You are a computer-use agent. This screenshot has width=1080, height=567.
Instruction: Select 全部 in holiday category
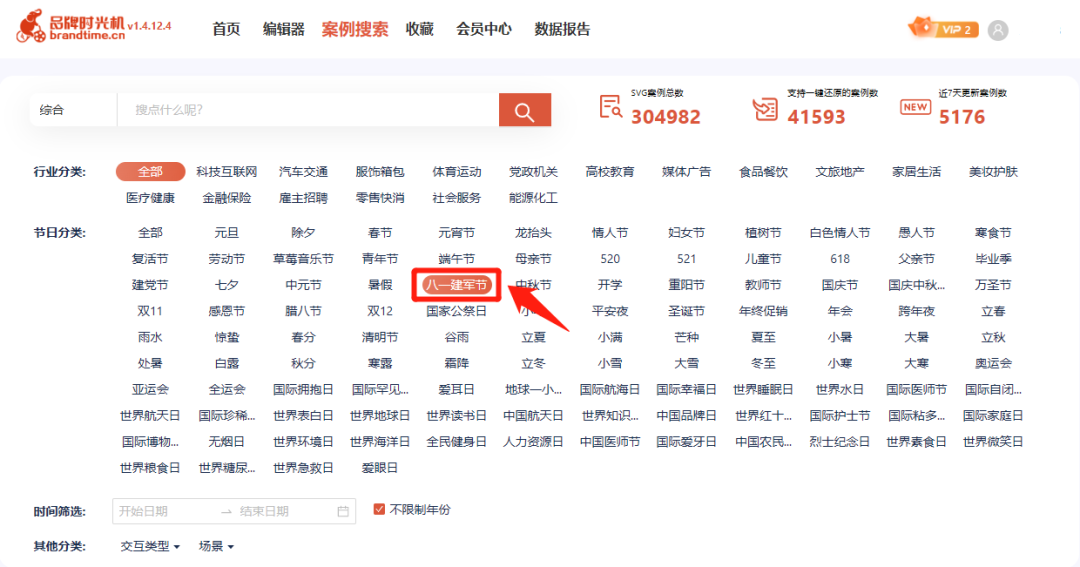(x=150, y=233)
